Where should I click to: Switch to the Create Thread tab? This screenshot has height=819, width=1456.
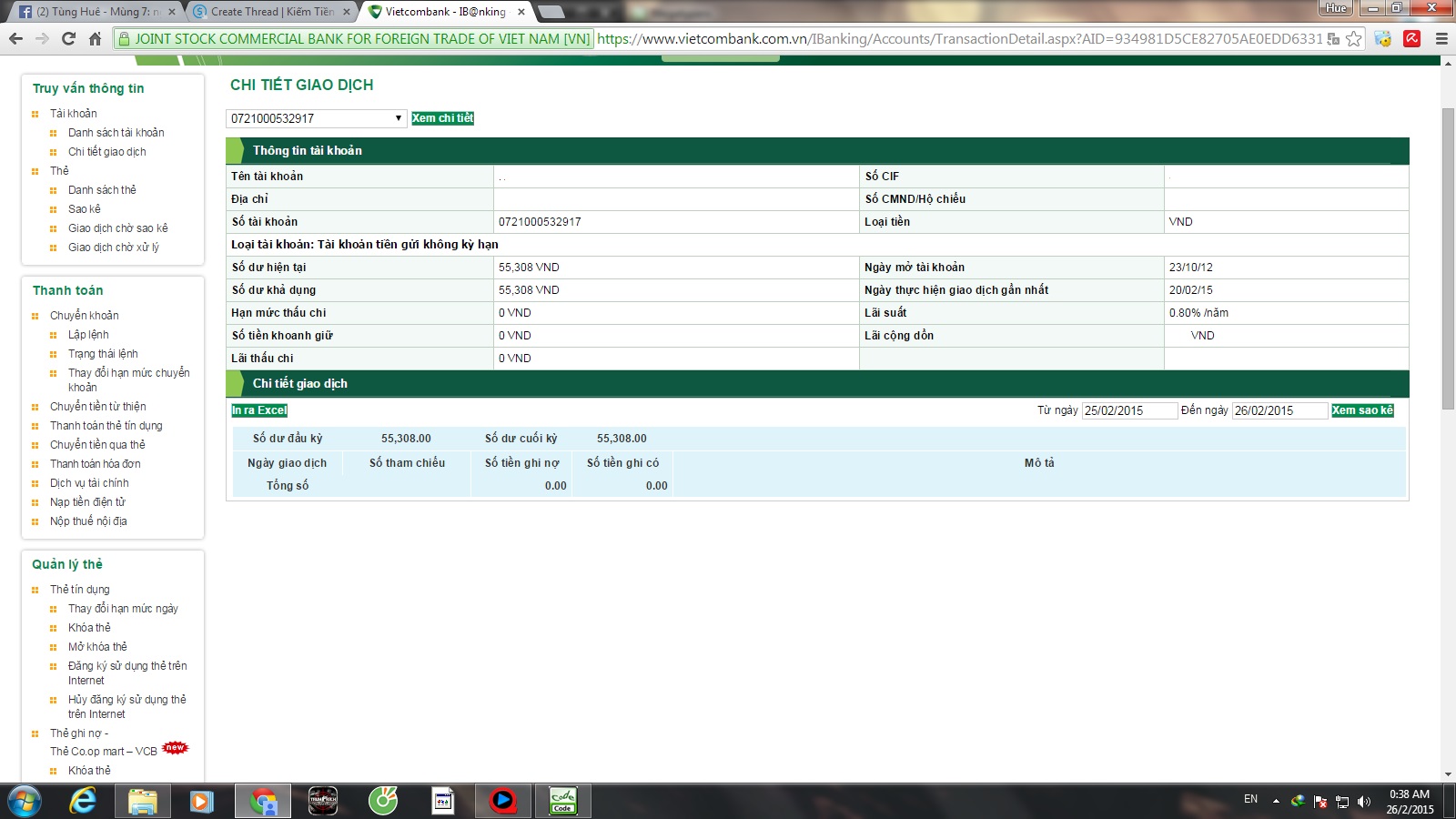point(271,12)
